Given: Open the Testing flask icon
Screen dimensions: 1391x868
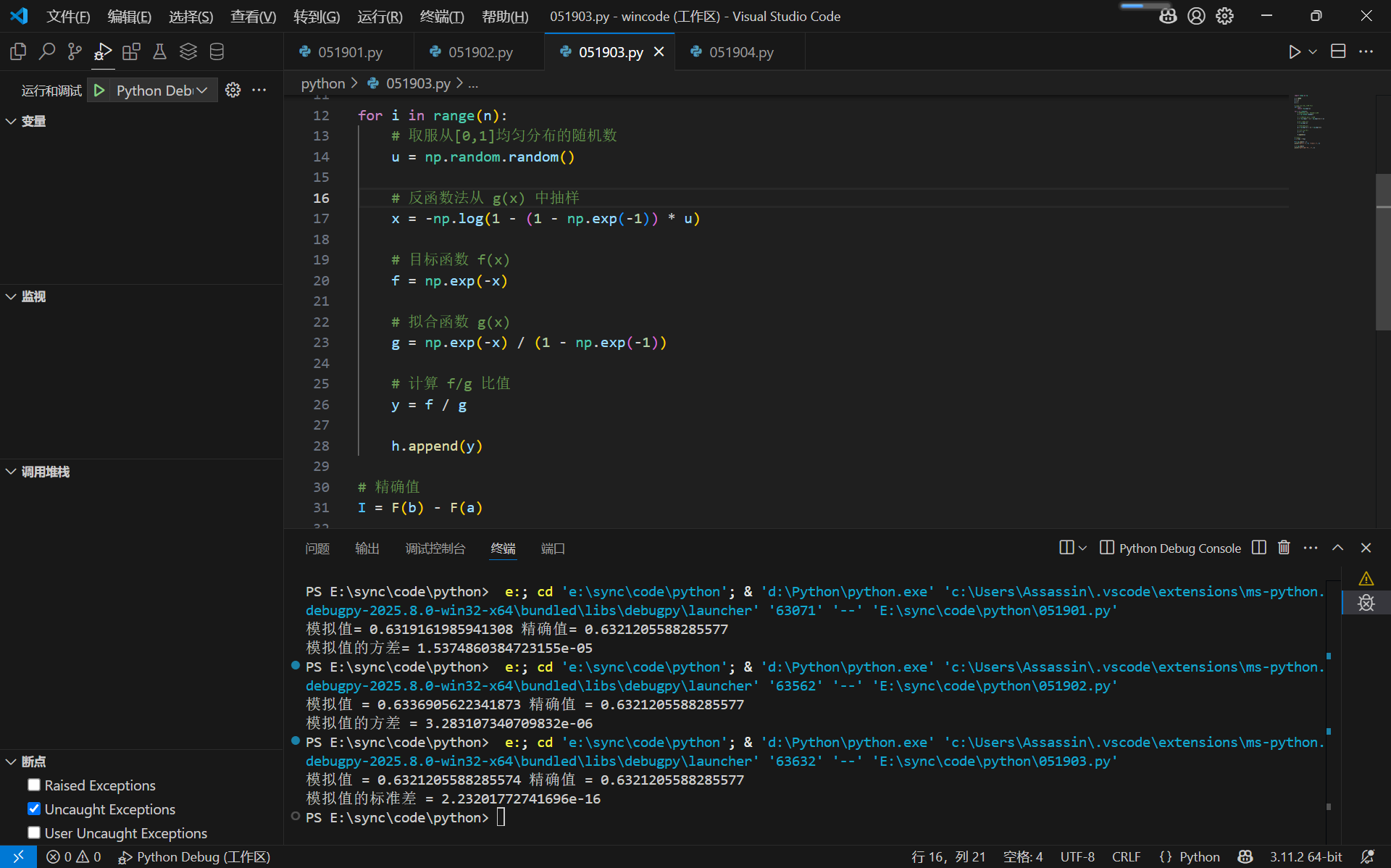Looking at the screenshot, I should point(159,51).
